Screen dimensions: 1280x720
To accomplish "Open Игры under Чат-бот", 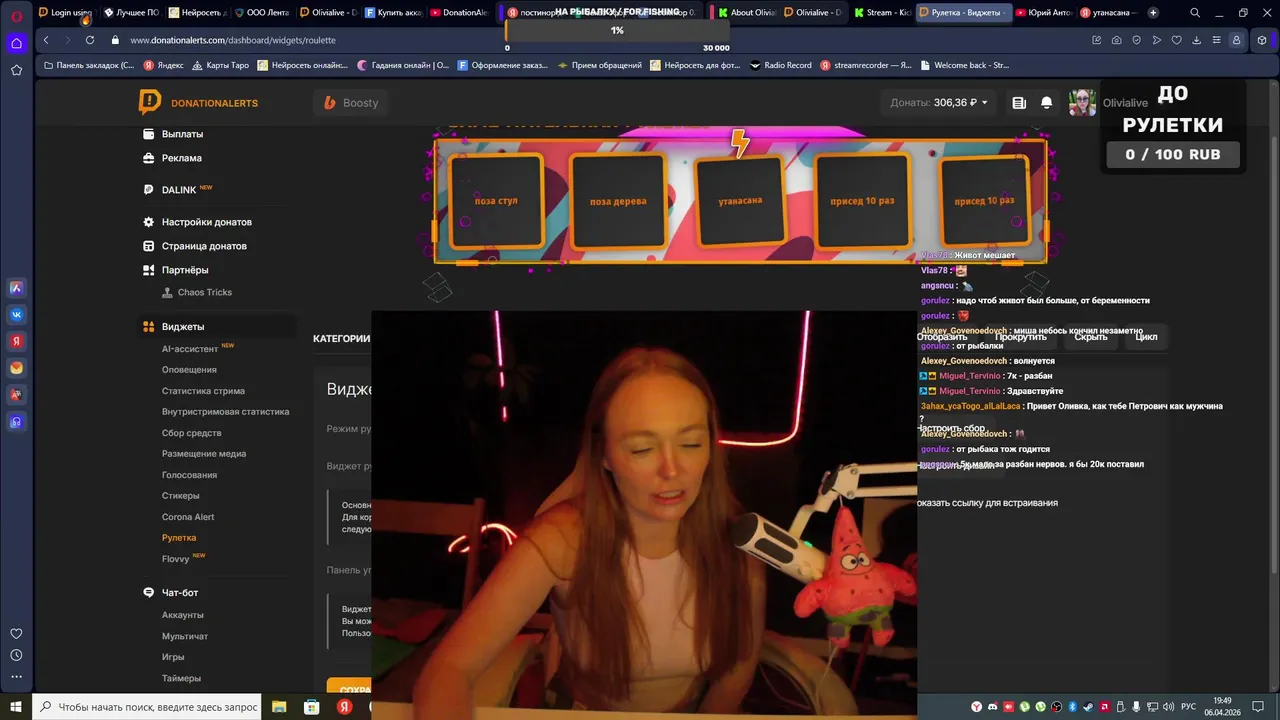I will (x=173, y=657).
